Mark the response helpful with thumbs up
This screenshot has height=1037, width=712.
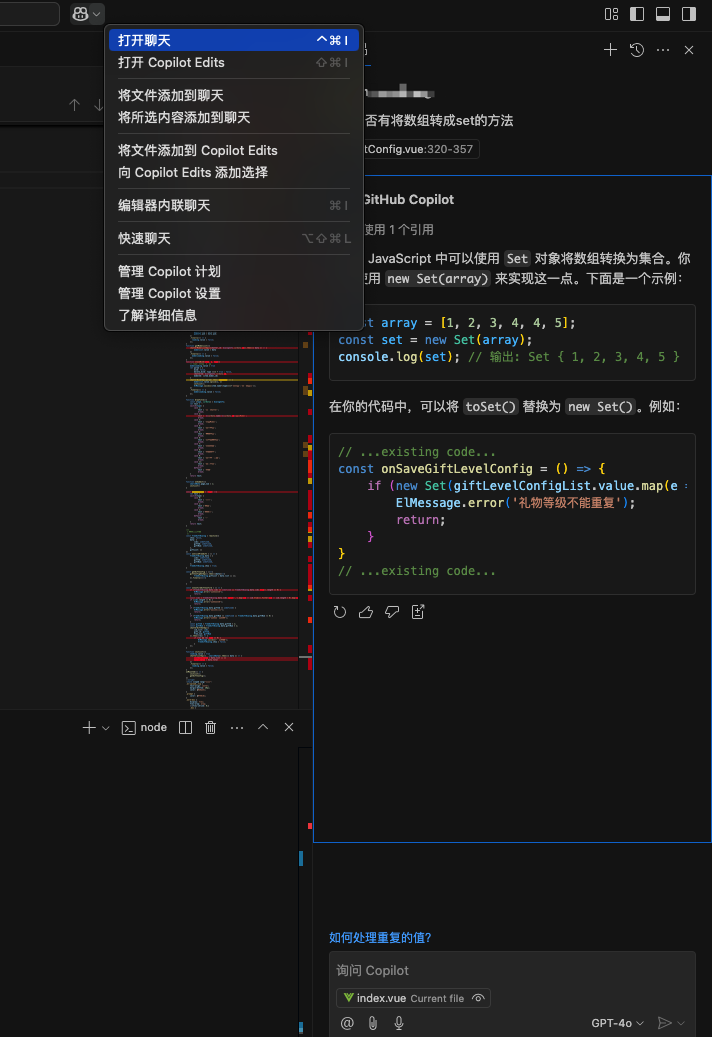[x=366, y=612]
